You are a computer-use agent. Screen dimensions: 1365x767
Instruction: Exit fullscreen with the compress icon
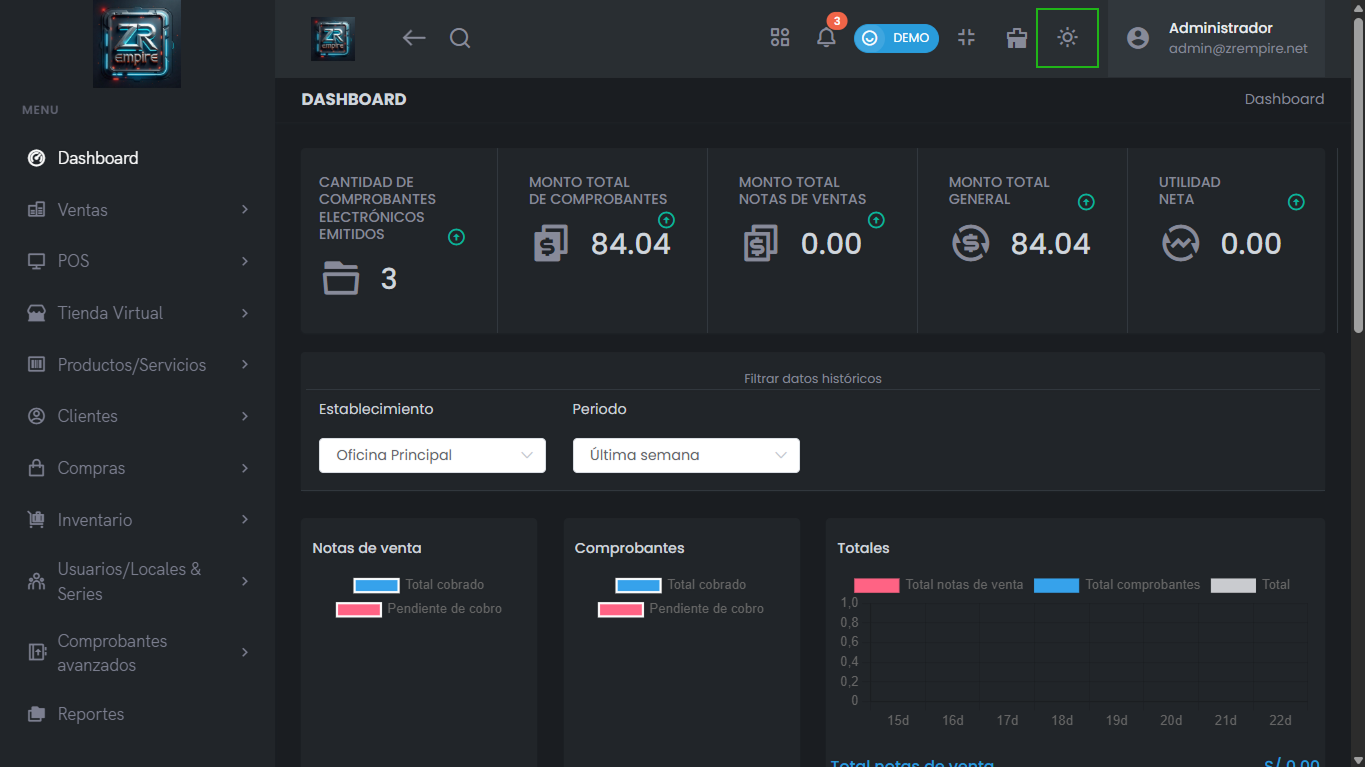coord(966,38)
